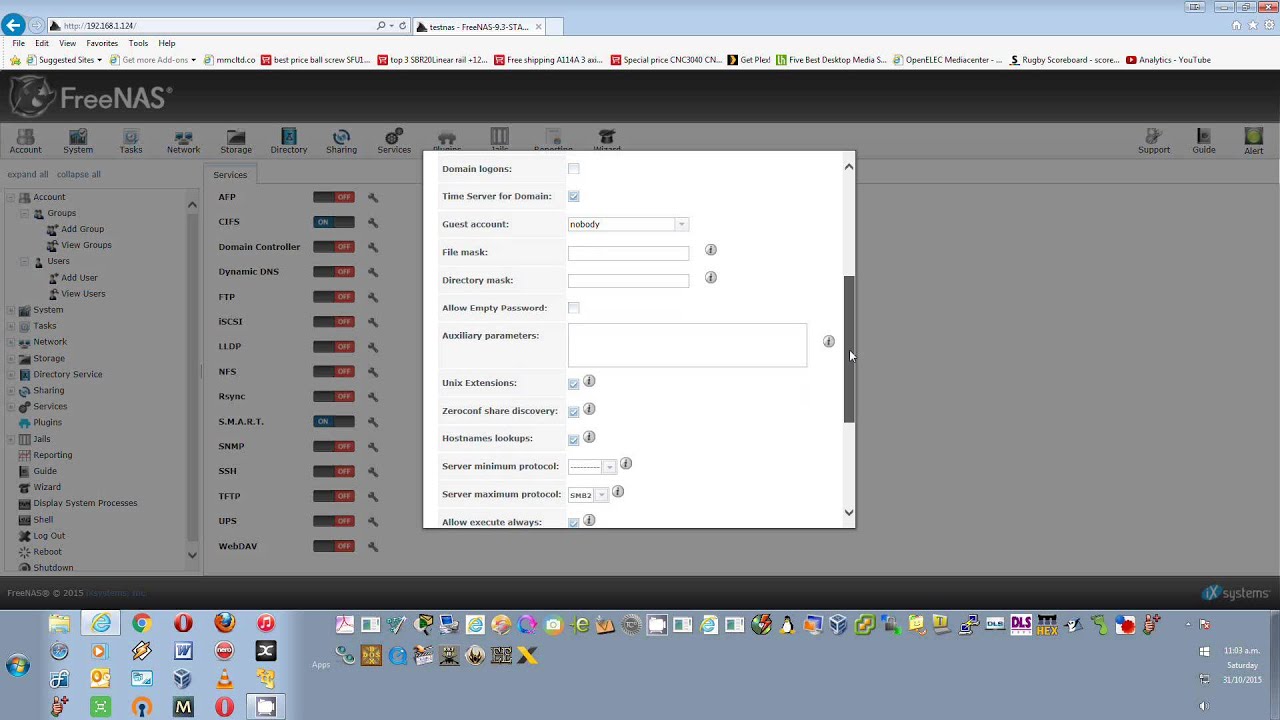Switch the AFP service on
1280x720 pixels.
click(x=333, y=197)
